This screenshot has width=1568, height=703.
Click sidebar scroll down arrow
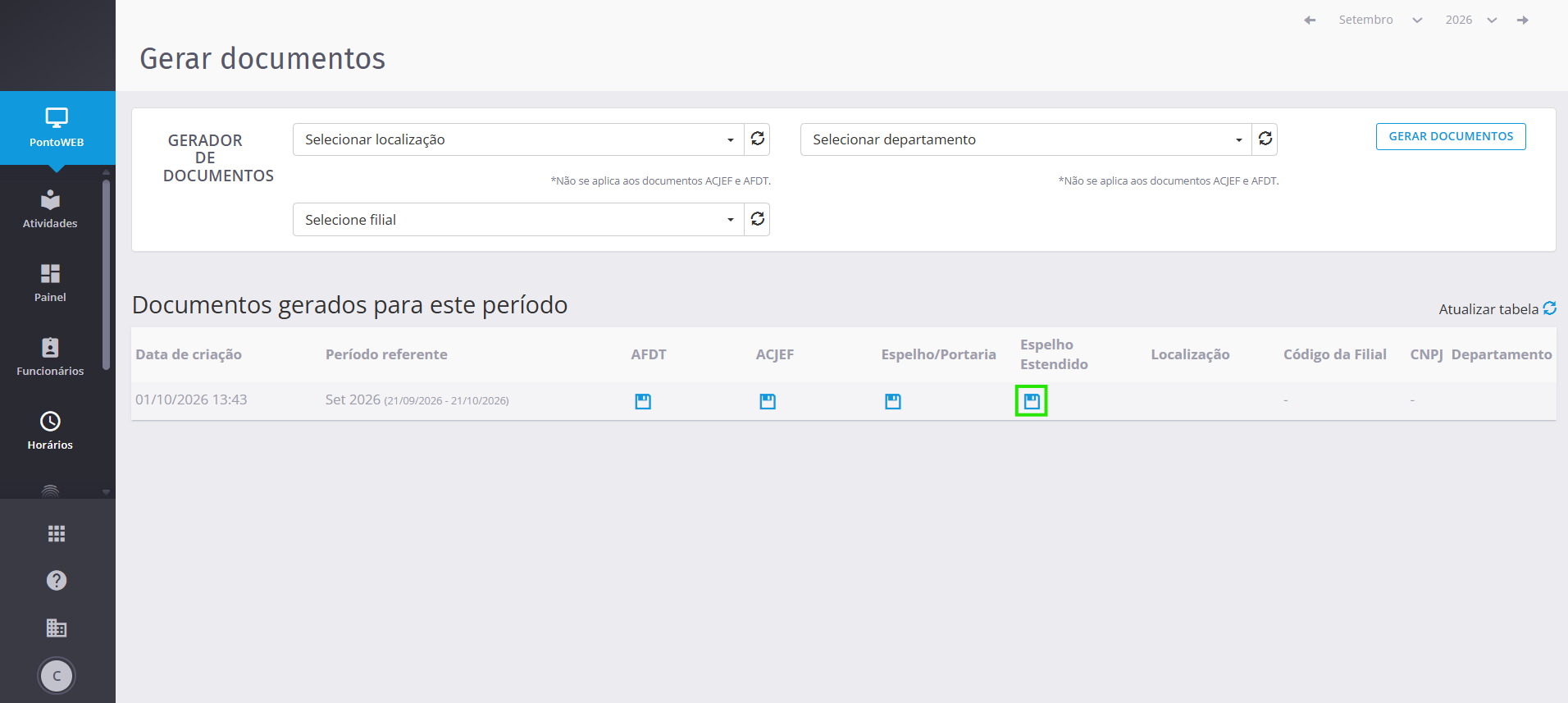(106, 492)
